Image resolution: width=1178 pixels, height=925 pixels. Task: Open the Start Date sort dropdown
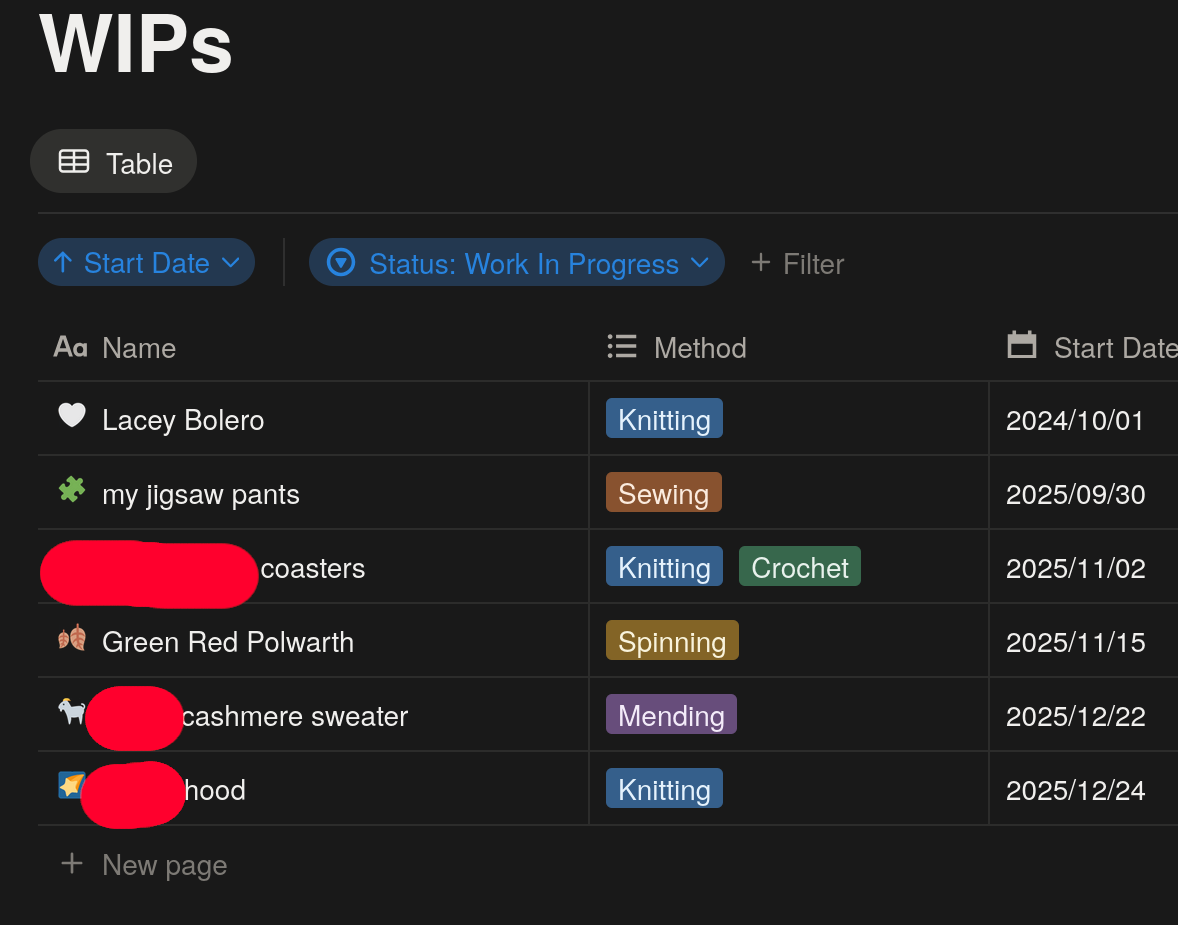pos(146,263)
